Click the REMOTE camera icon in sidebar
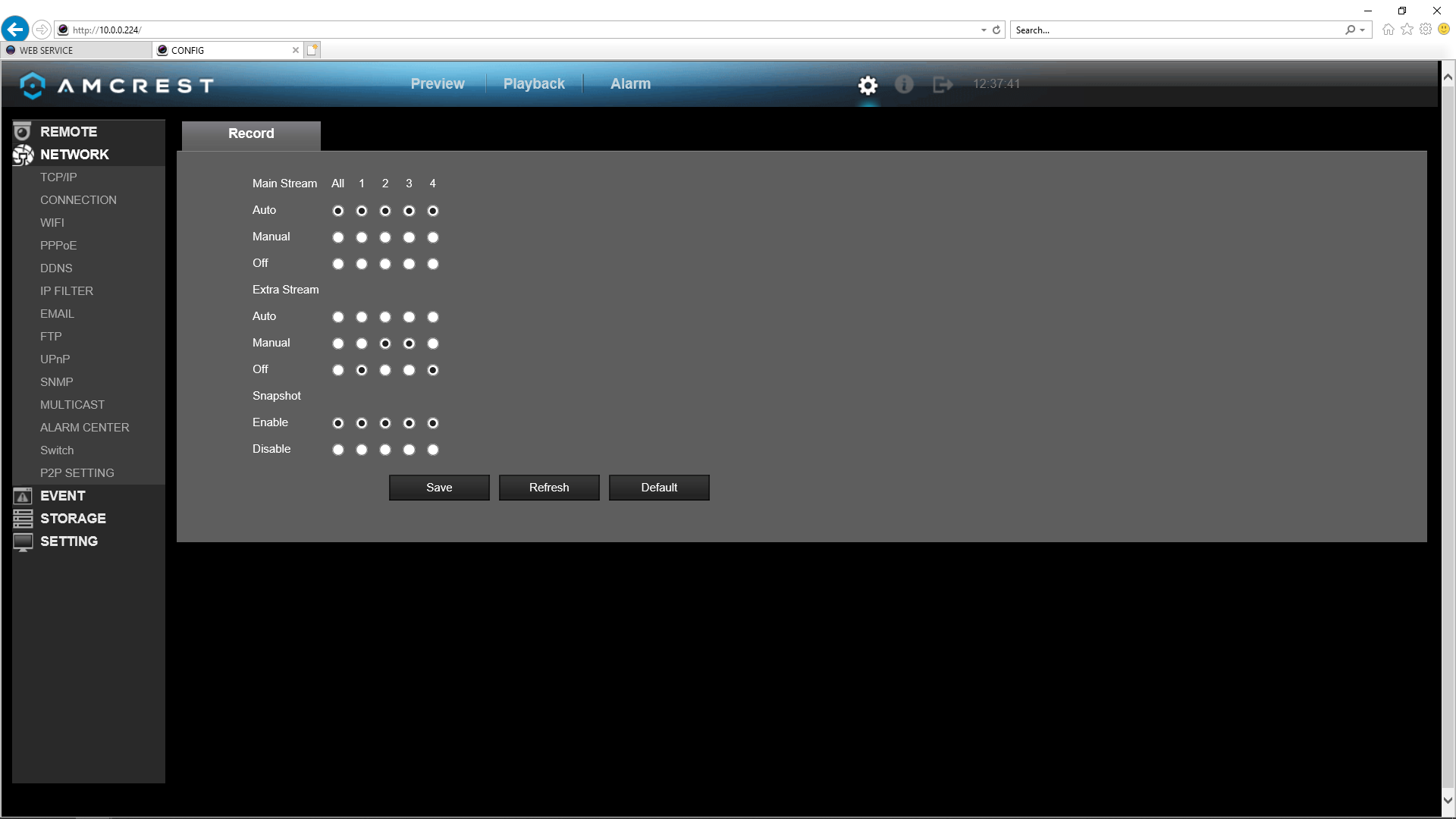The width and height of the screenshot is (1456, 819). pos(23,132)
